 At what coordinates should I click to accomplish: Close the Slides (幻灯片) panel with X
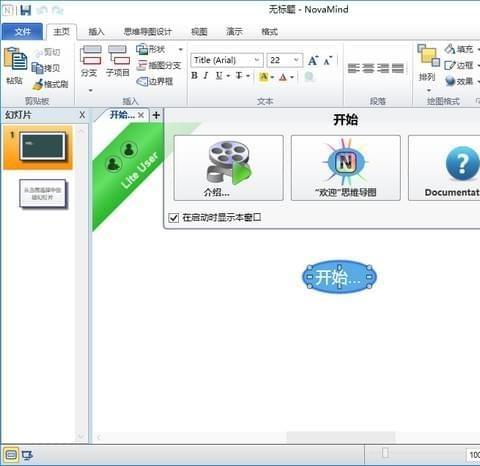[x=82, y=115]
